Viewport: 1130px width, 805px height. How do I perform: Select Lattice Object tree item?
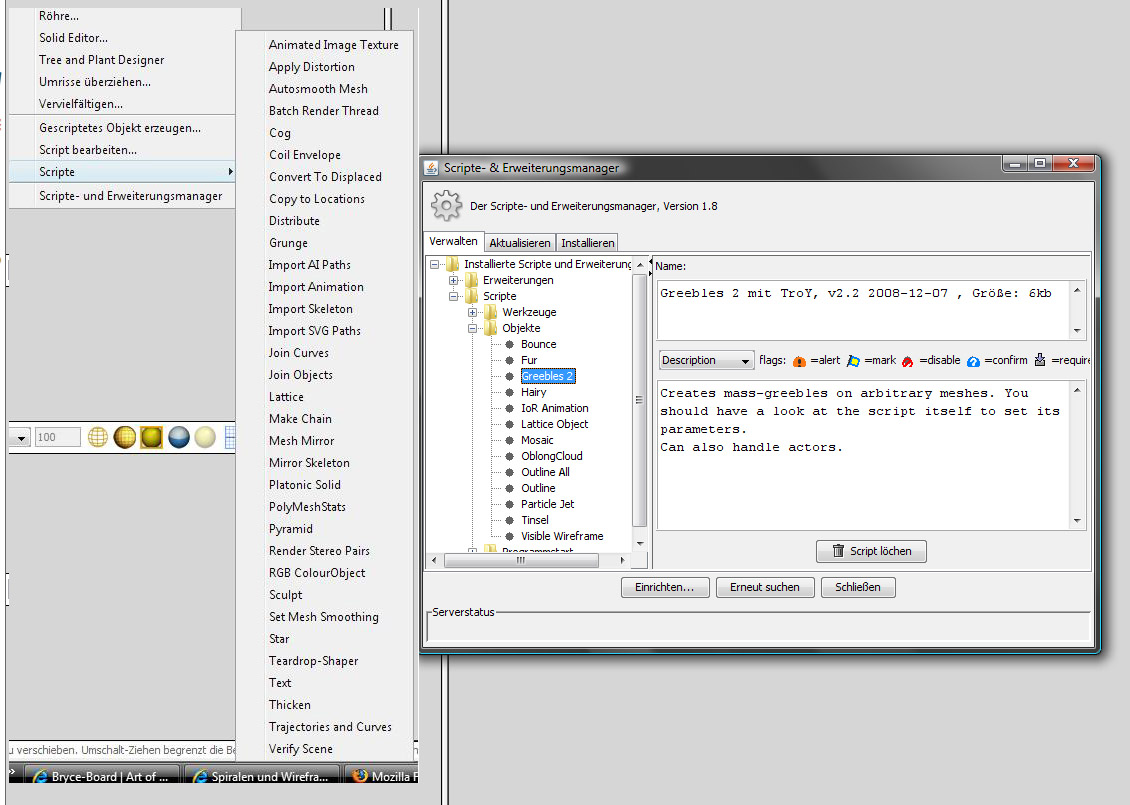[x=554, y=424]
